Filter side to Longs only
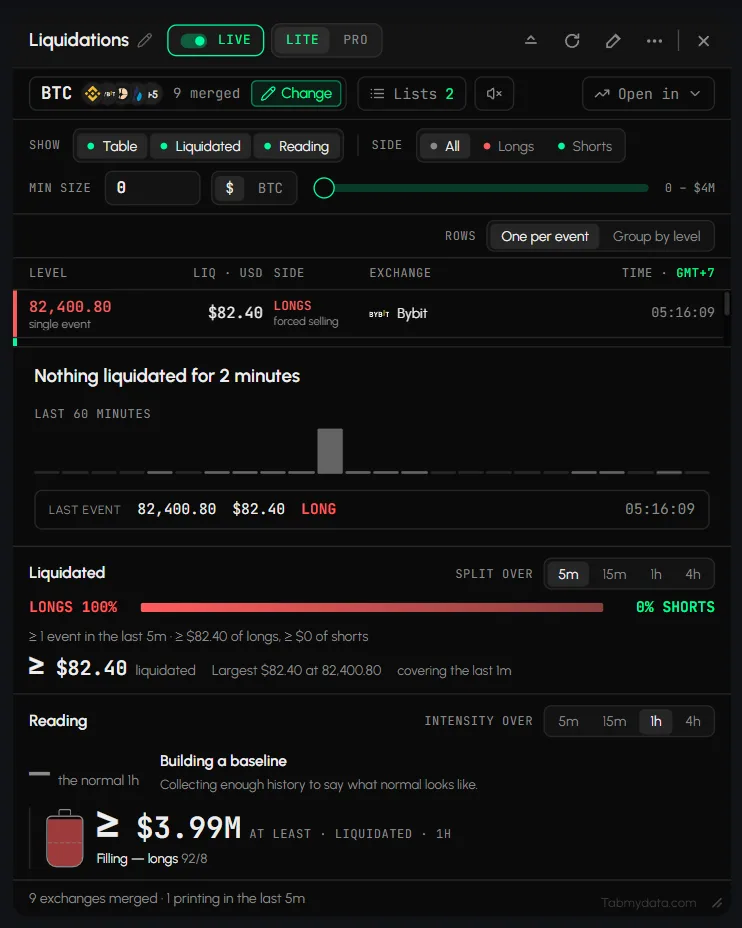Screen dimensions: 742x928 point(509,146)
